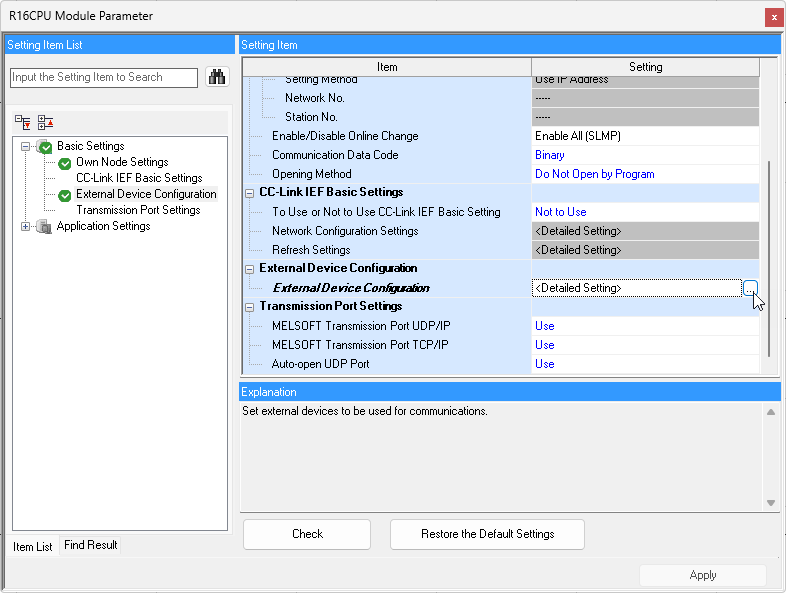Select CC-Link IEF Basic Settings in tree
786x593 pixels.
(x=139, y=178)
